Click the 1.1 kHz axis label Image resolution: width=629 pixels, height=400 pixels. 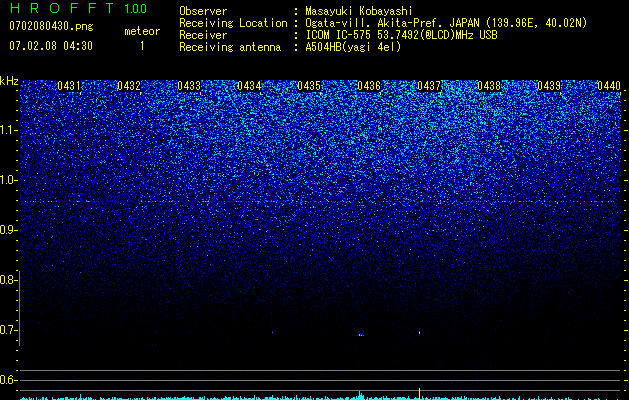click(x=9, y=130)
